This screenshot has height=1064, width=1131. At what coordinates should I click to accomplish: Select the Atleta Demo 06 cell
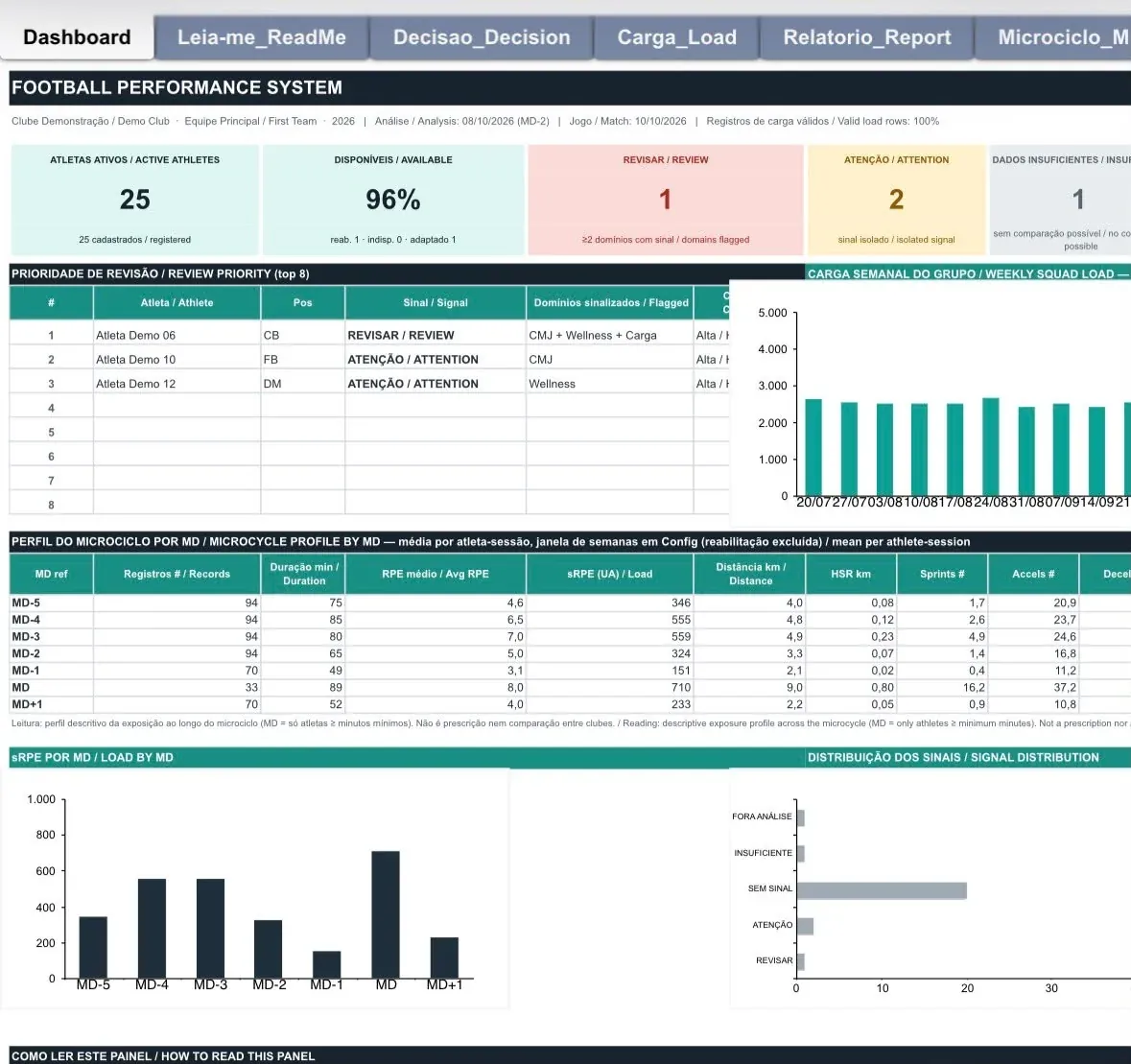[x=177, y=335]
